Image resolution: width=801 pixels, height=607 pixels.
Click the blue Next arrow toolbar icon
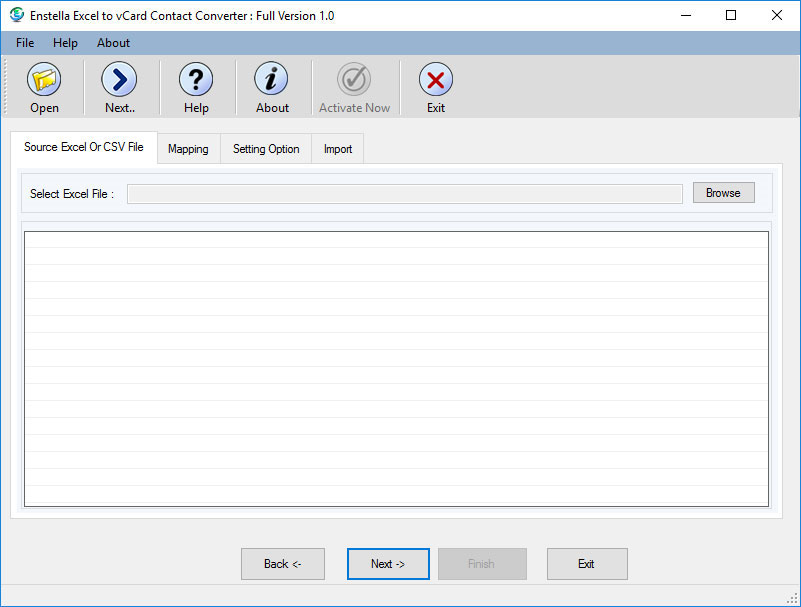[x=119, y=80]
